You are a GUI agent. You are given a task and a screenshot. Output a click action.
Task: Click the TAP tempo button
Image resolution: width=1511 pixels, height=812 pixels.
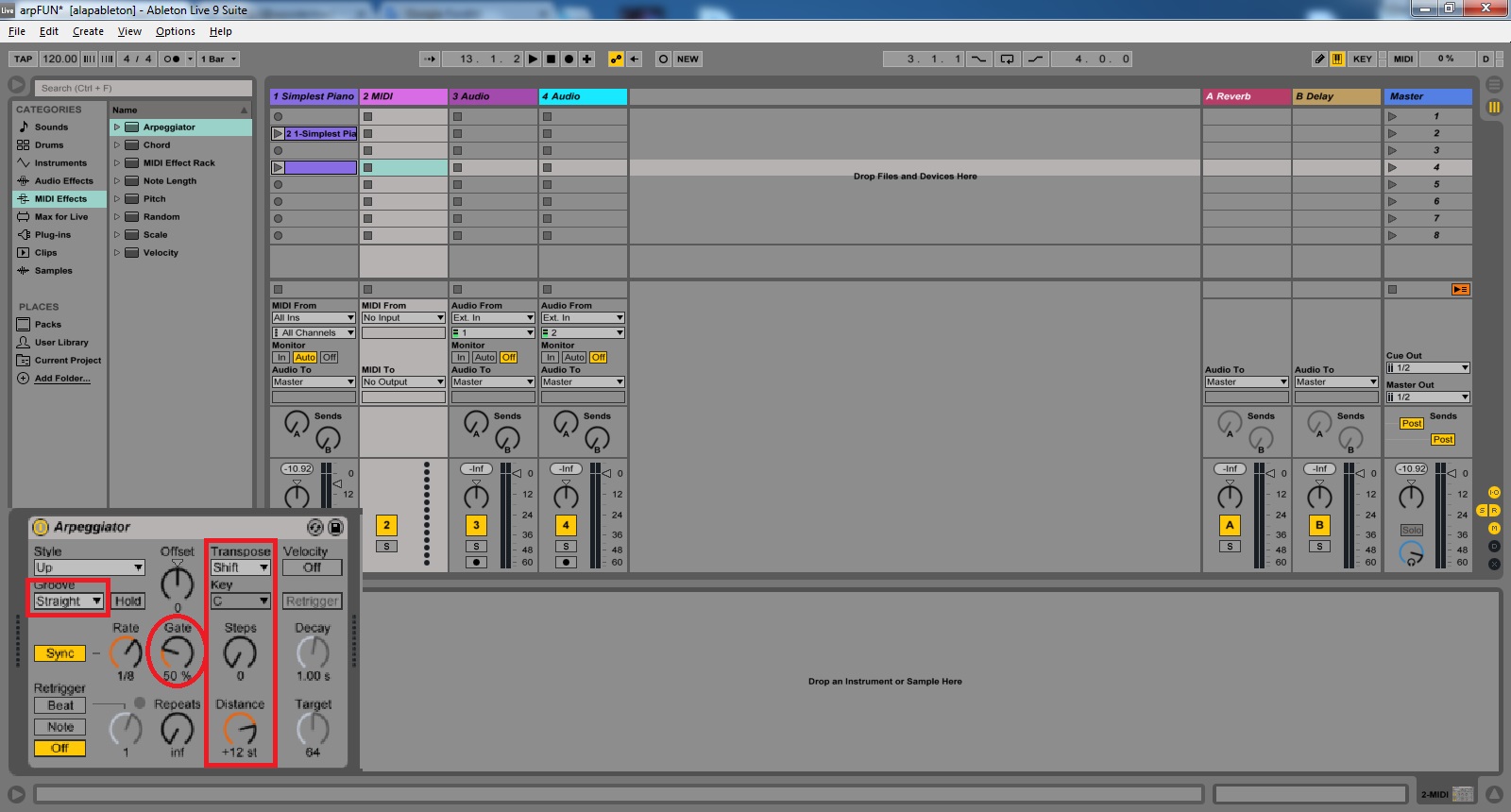coord(24,59)
